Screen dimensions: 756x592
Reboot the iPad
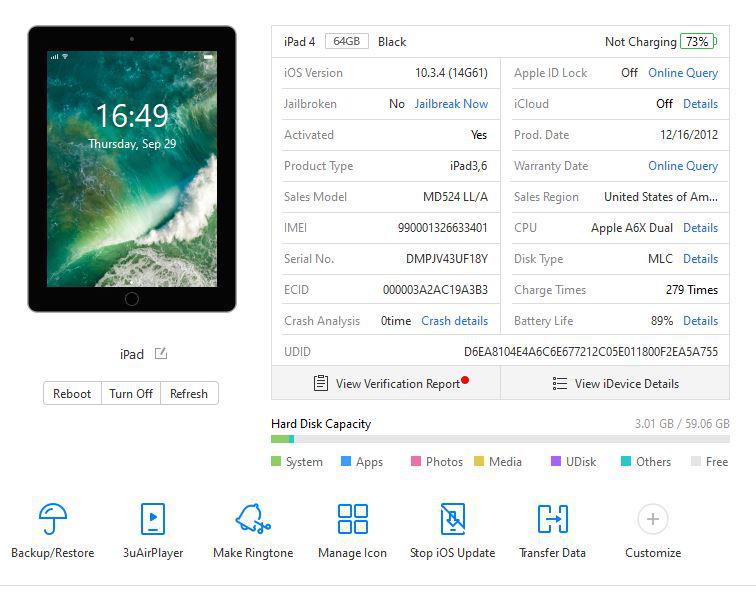tap(72, 393)
